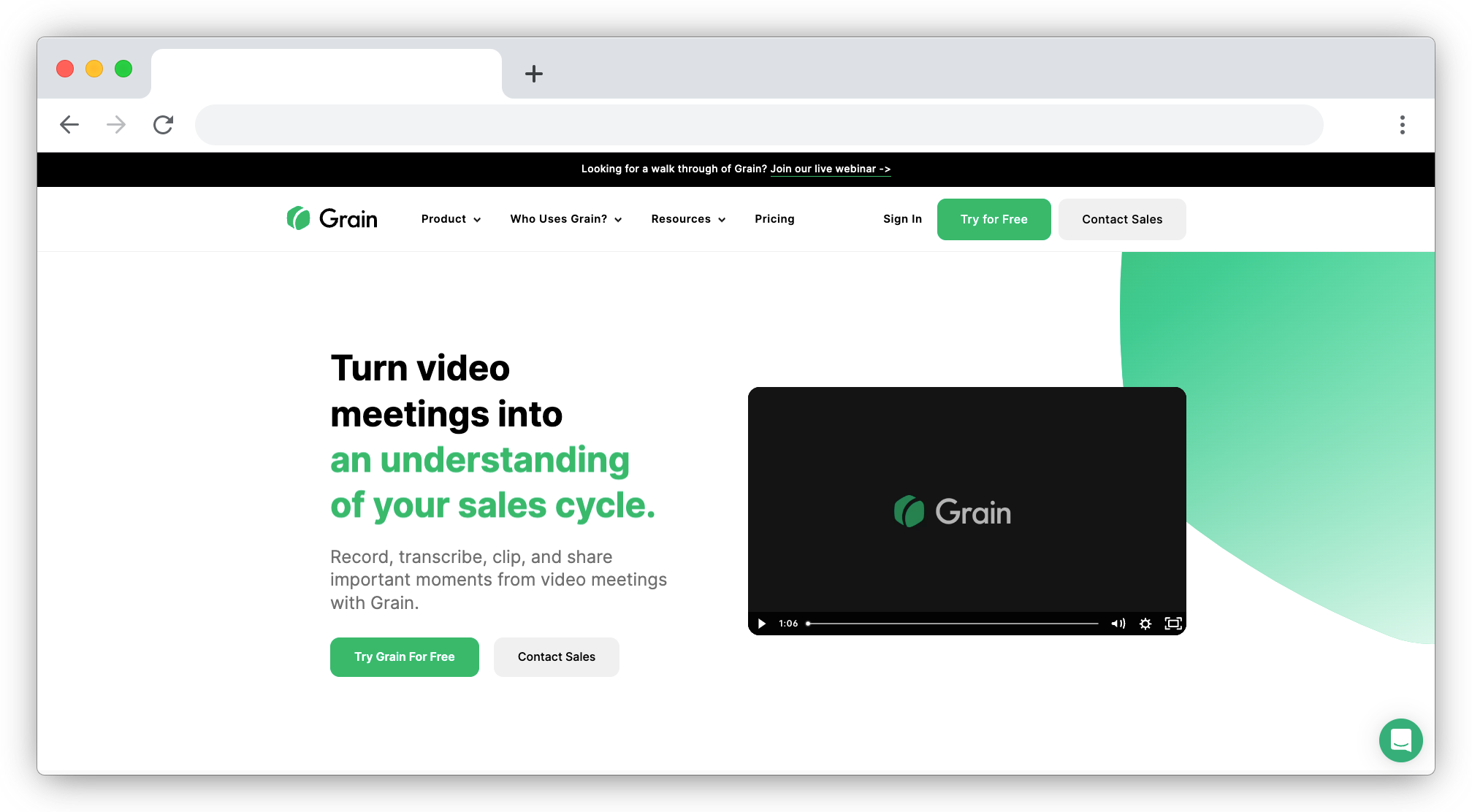Click the Grain logo icon in navbar

(x=300, y=219)
